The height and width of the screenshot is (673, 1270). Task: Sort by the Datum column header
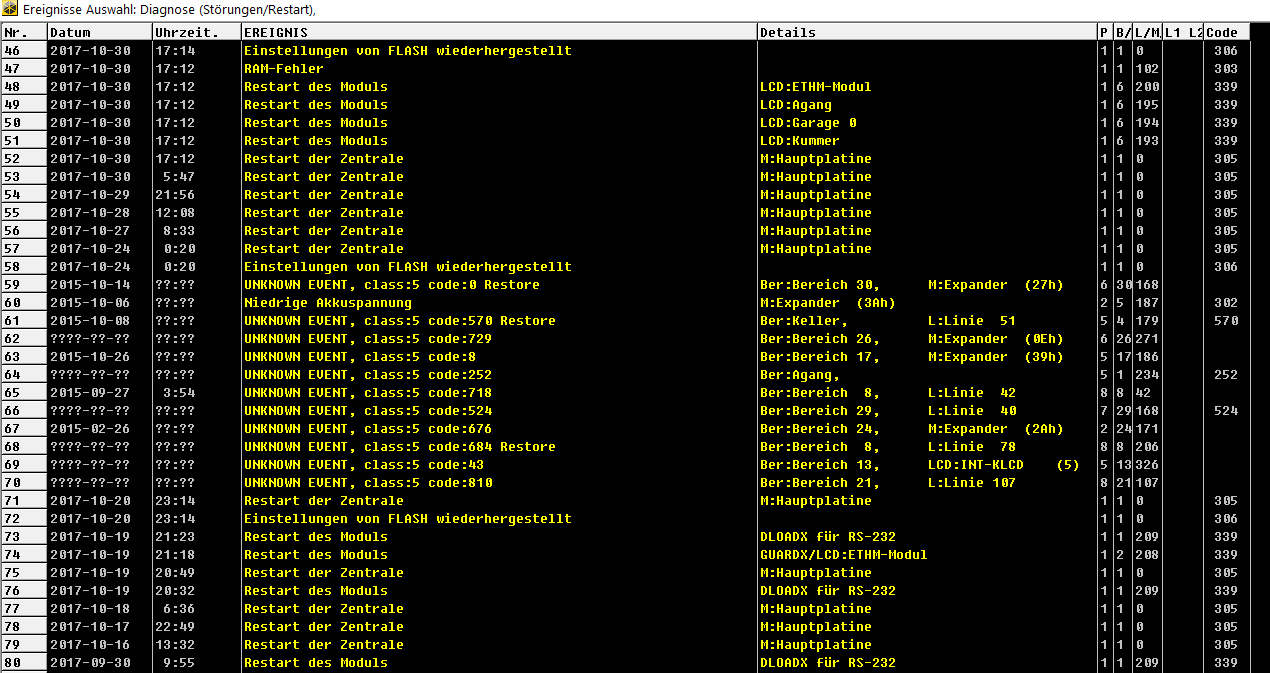pyautogui.click(x=98, y=32)
